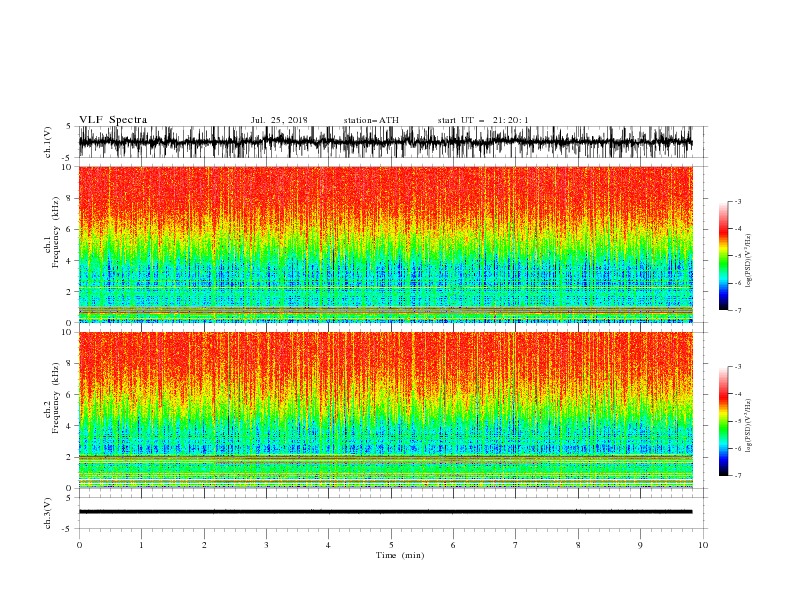This screenshot has width=792, height=612.
Task: Click time axis tick label "10"
Action: tap(703, 545)
